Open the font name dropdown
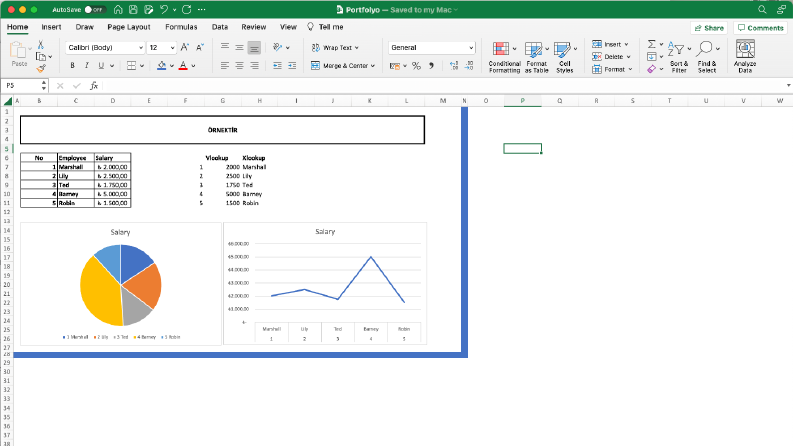This screenshot has height=446, width=793. [141, 48]
